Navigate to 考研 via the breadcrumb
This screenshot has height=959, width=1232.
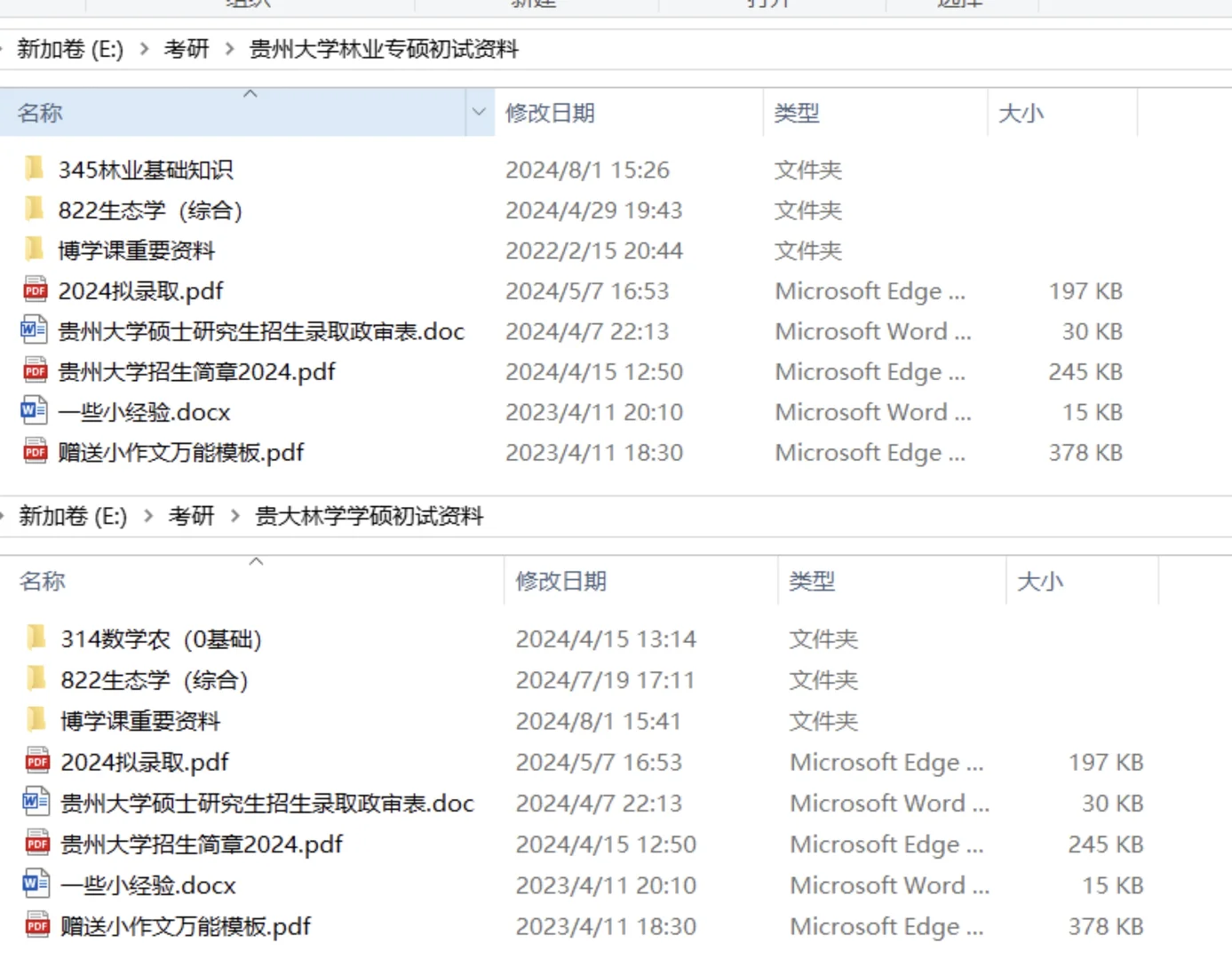click(186, 49)
